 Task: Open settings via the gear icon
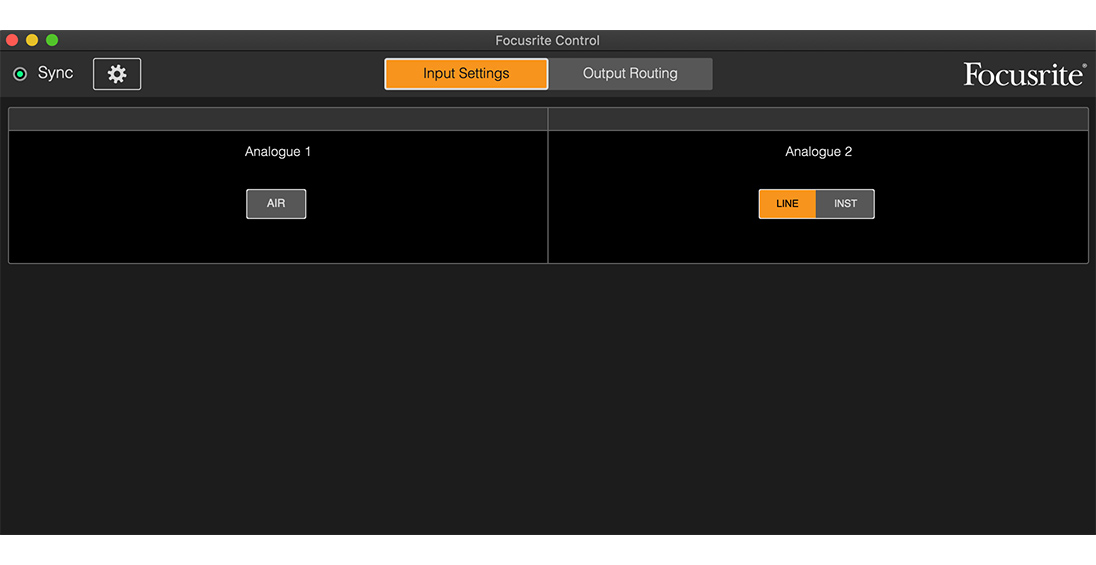pos(117,74)
